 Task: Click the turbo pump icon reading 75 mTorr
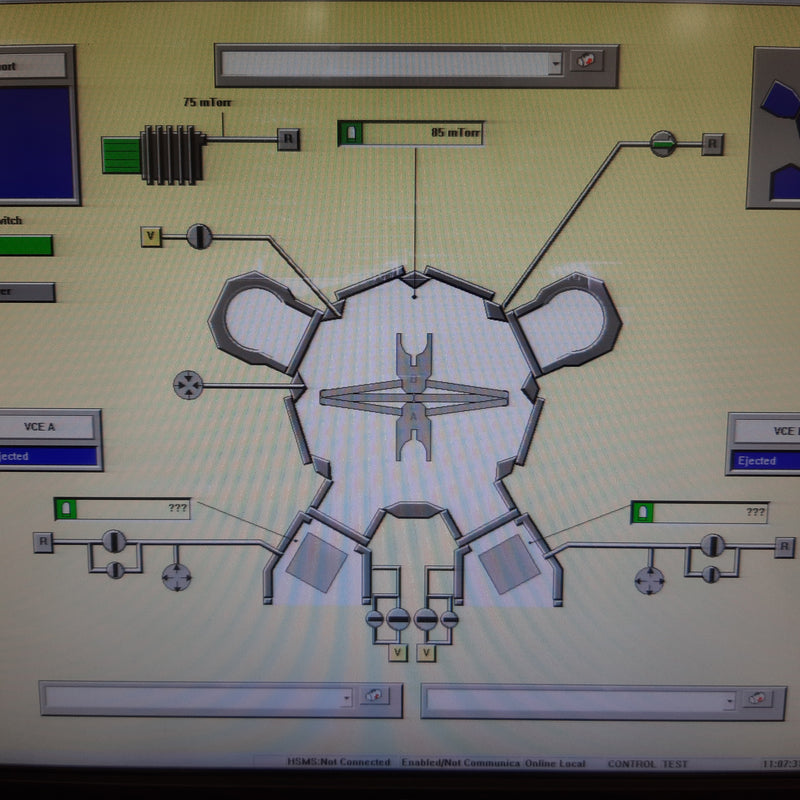172,153
